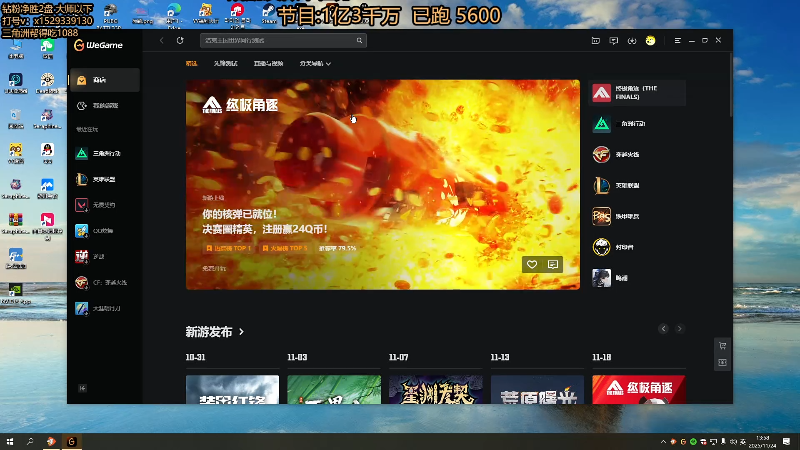Select League of Legends in right game list
The width and height of the screenshot is (800, 450).
637,185
